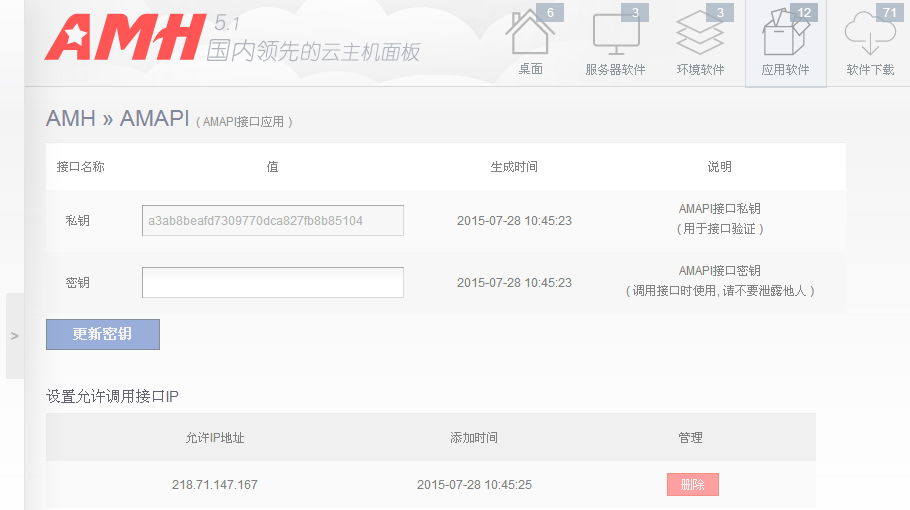The width and height of the screenshot is (910, 510).
Task: Click the badge showing 71 on 软件下载
Action: (887, 13)
